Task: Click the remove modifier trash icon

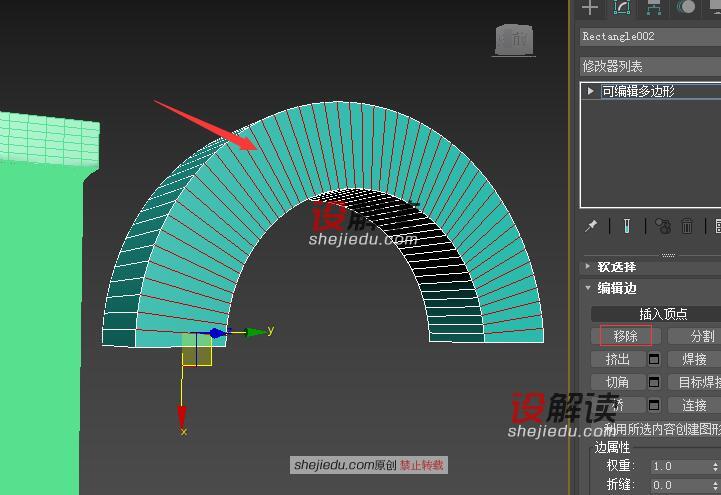Action: coord(687,226)
